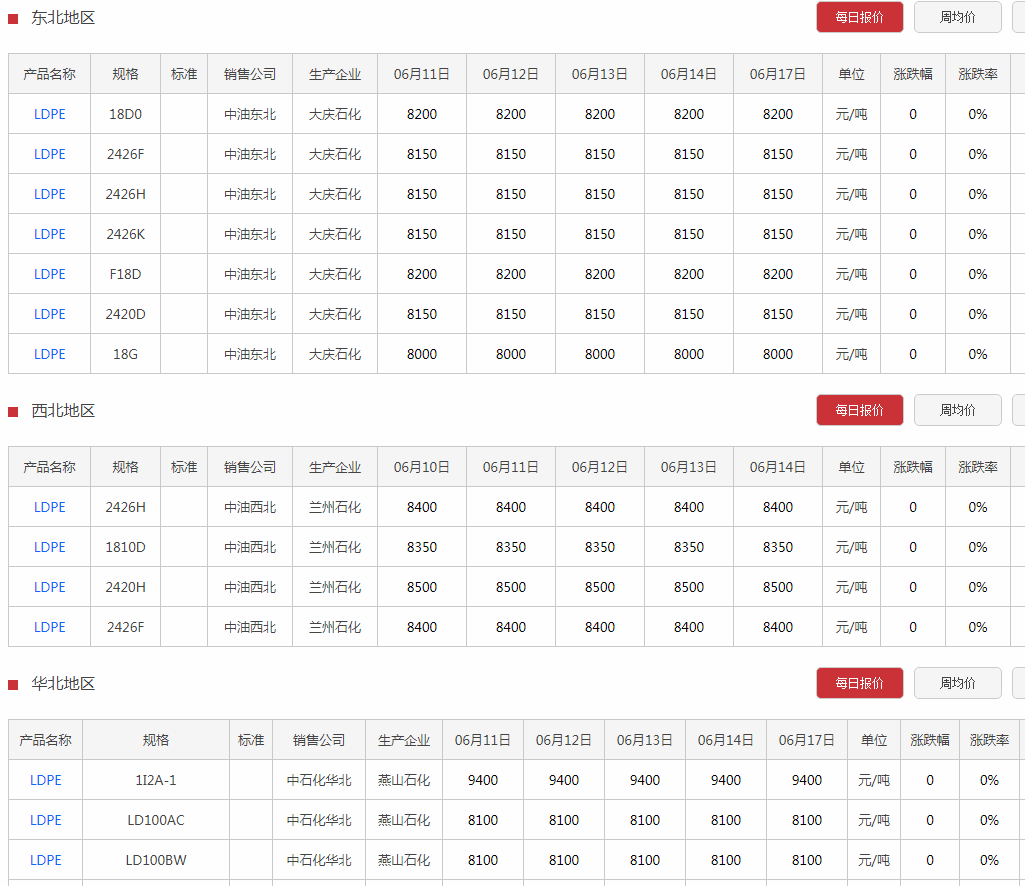1025x886 pixels.
Task: Click 兰州石化 in 1810D row
Action: point(335,547)
